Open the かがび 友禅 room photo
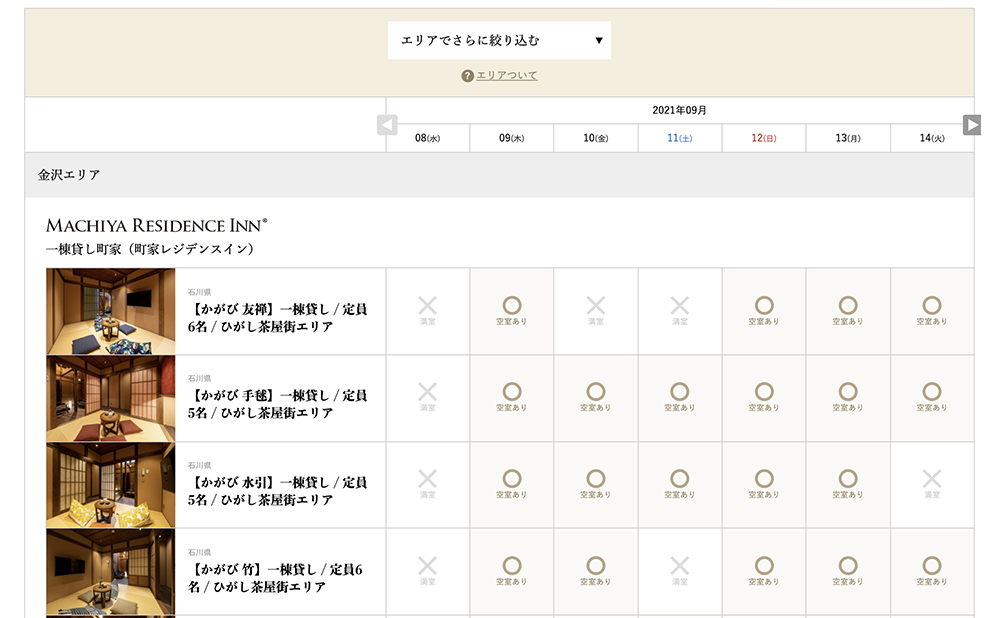Image resolution: width=1000 pixels, height=618 pixels. pyautogui.click(x=110, y=311)
